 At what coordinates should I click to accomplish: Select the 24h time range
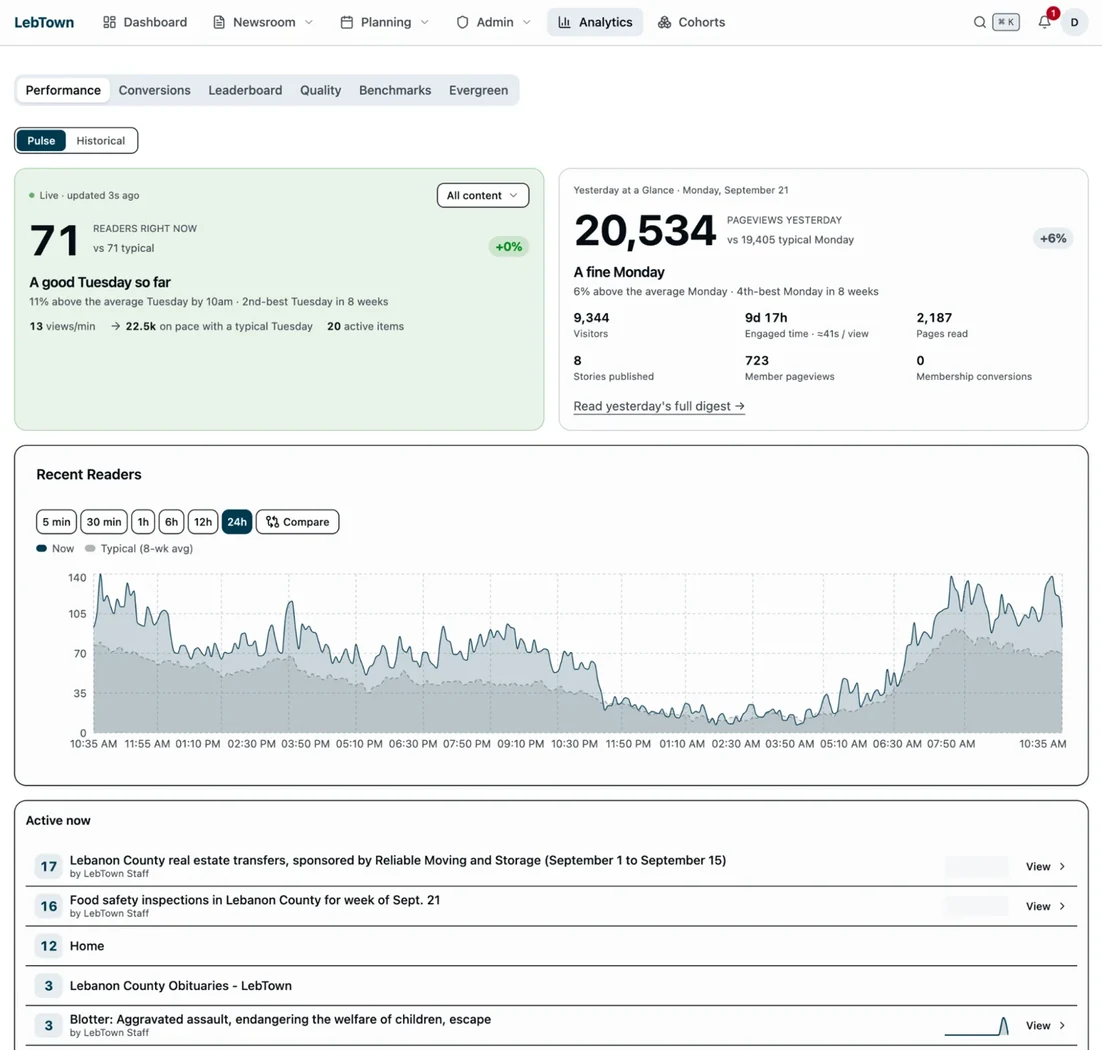(237, 522)
